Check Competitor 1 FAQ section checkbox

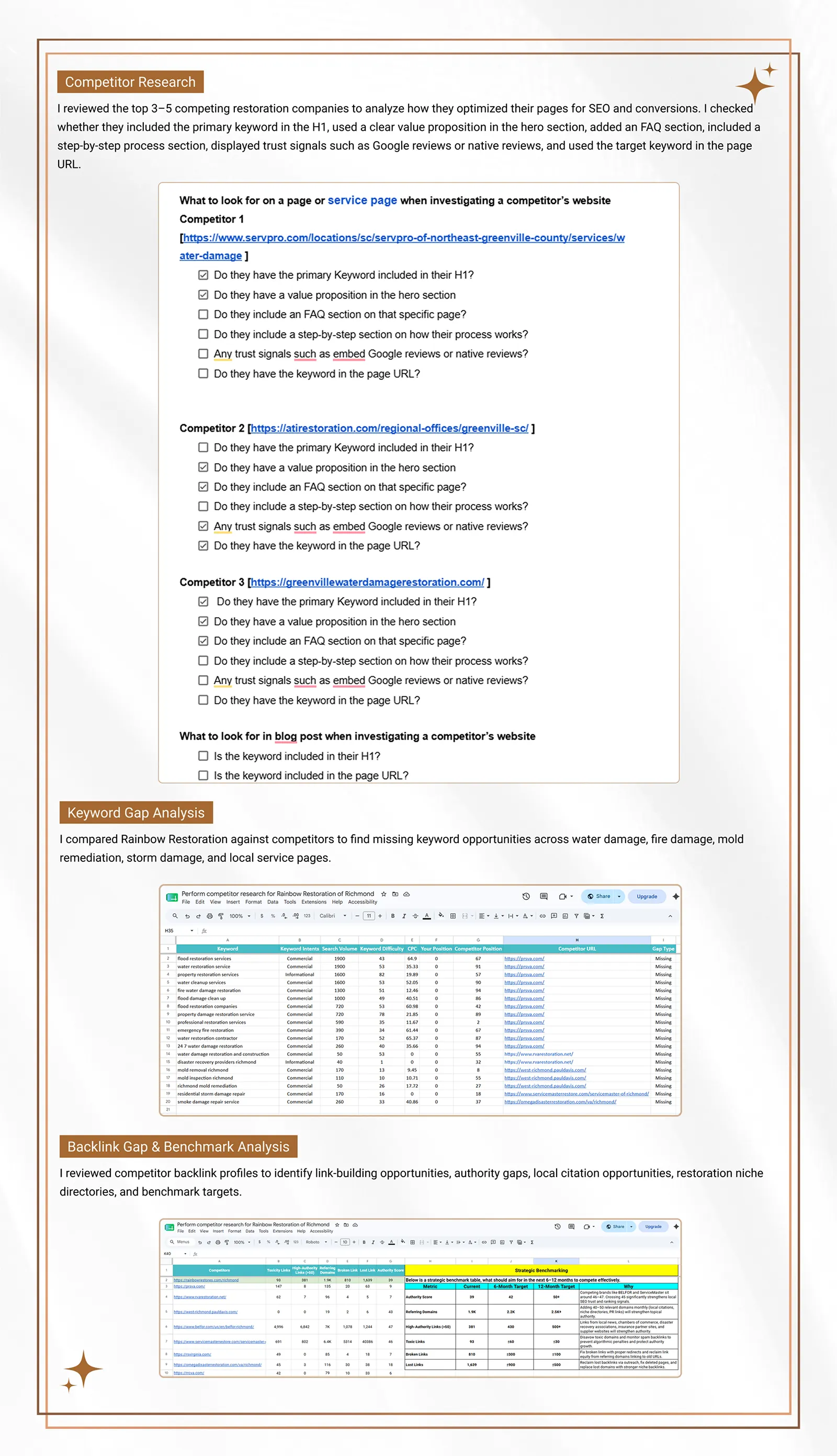(x=203, y=314)
